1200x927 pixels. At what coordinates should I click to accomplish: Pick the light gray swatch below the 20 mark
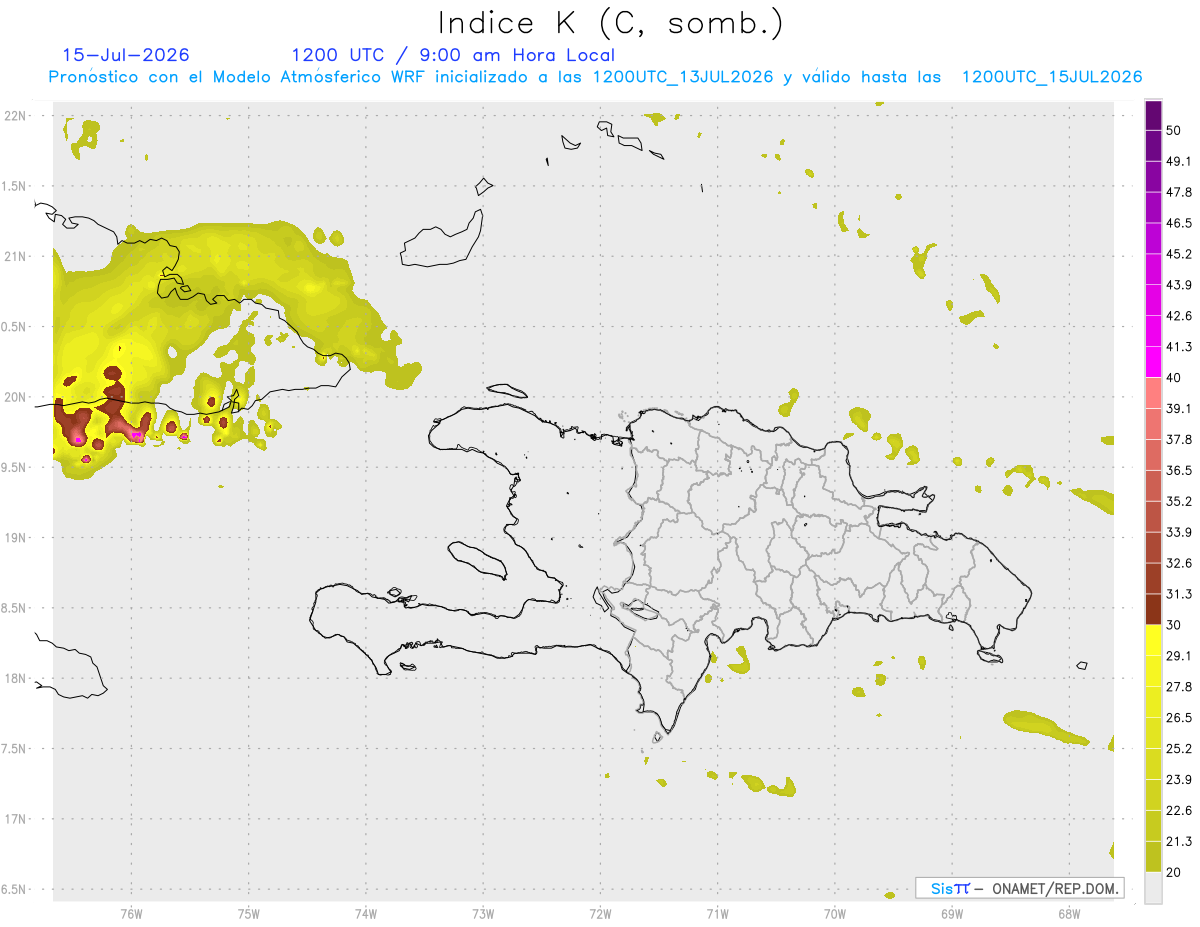[x=1153, y=888]
